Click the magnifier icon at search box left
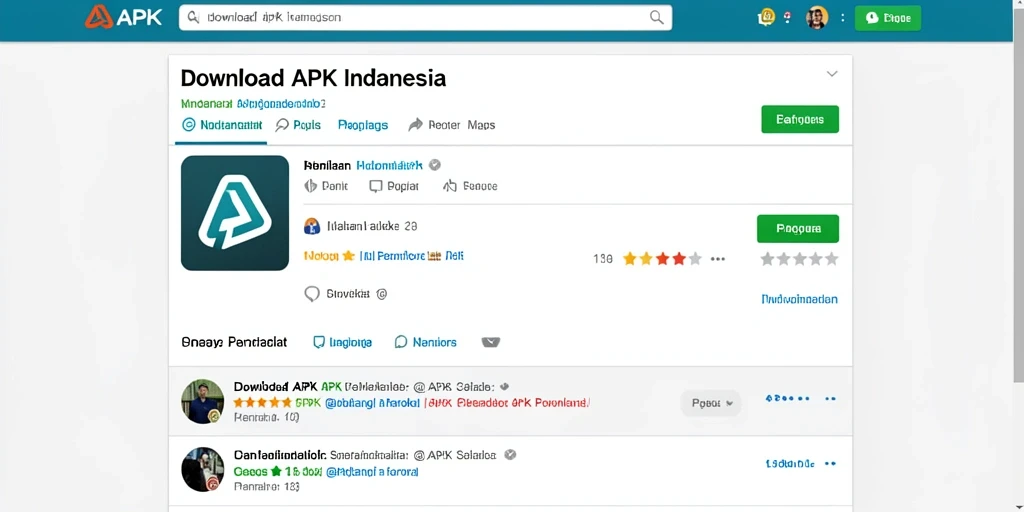 pos(193,18)
